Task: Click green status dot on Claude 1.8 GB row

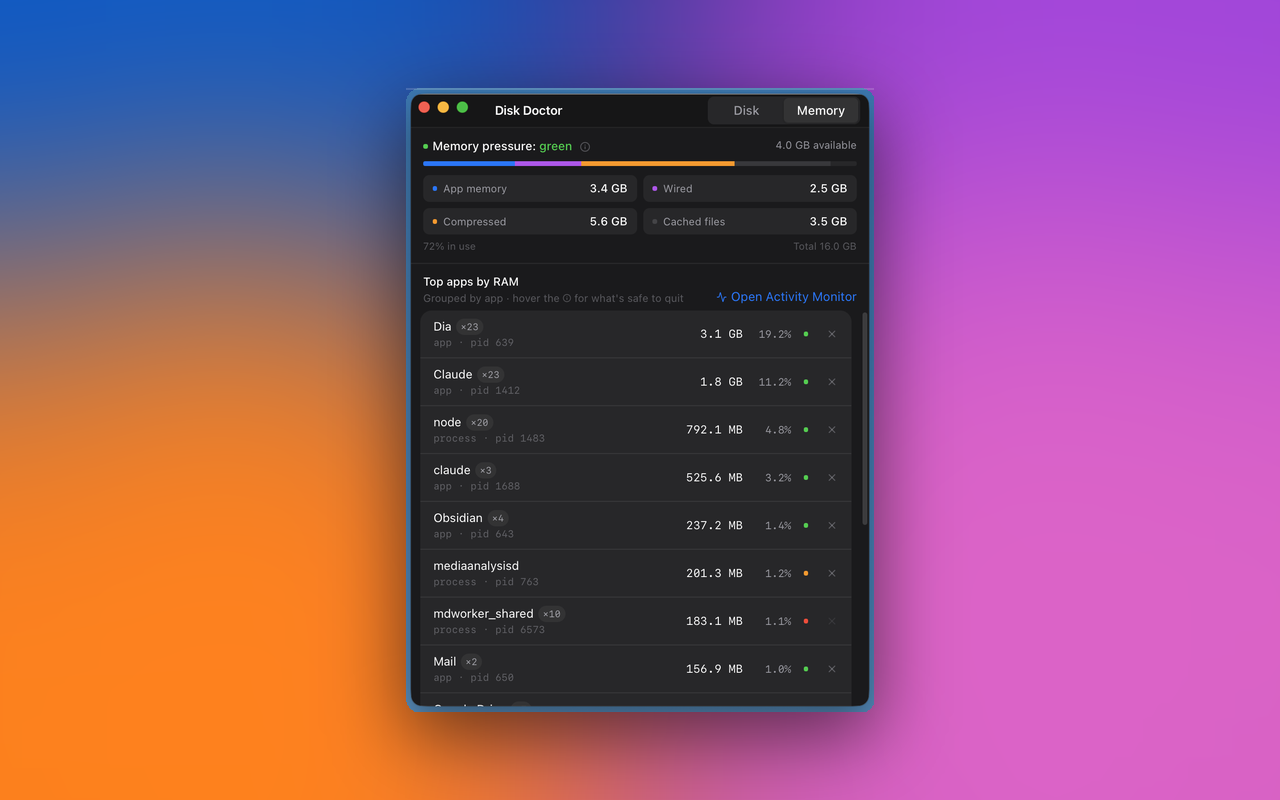Action: coord(806,382)
